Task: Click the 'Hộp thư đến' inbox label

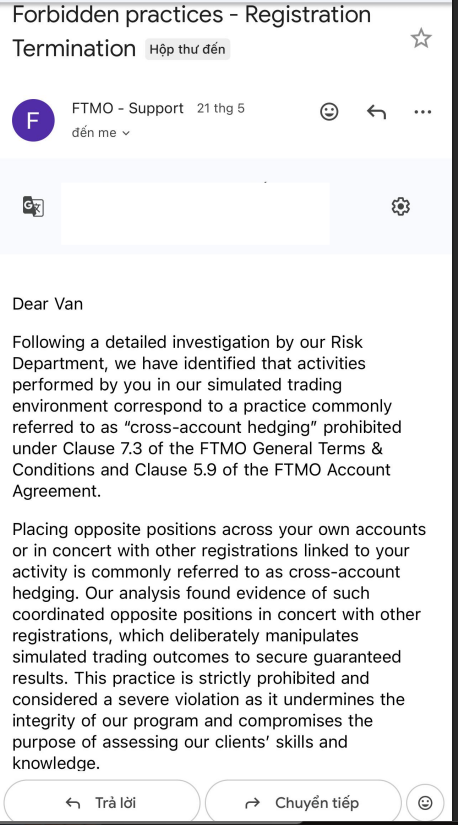Action: pyautogui.click(x=187, y=49)
